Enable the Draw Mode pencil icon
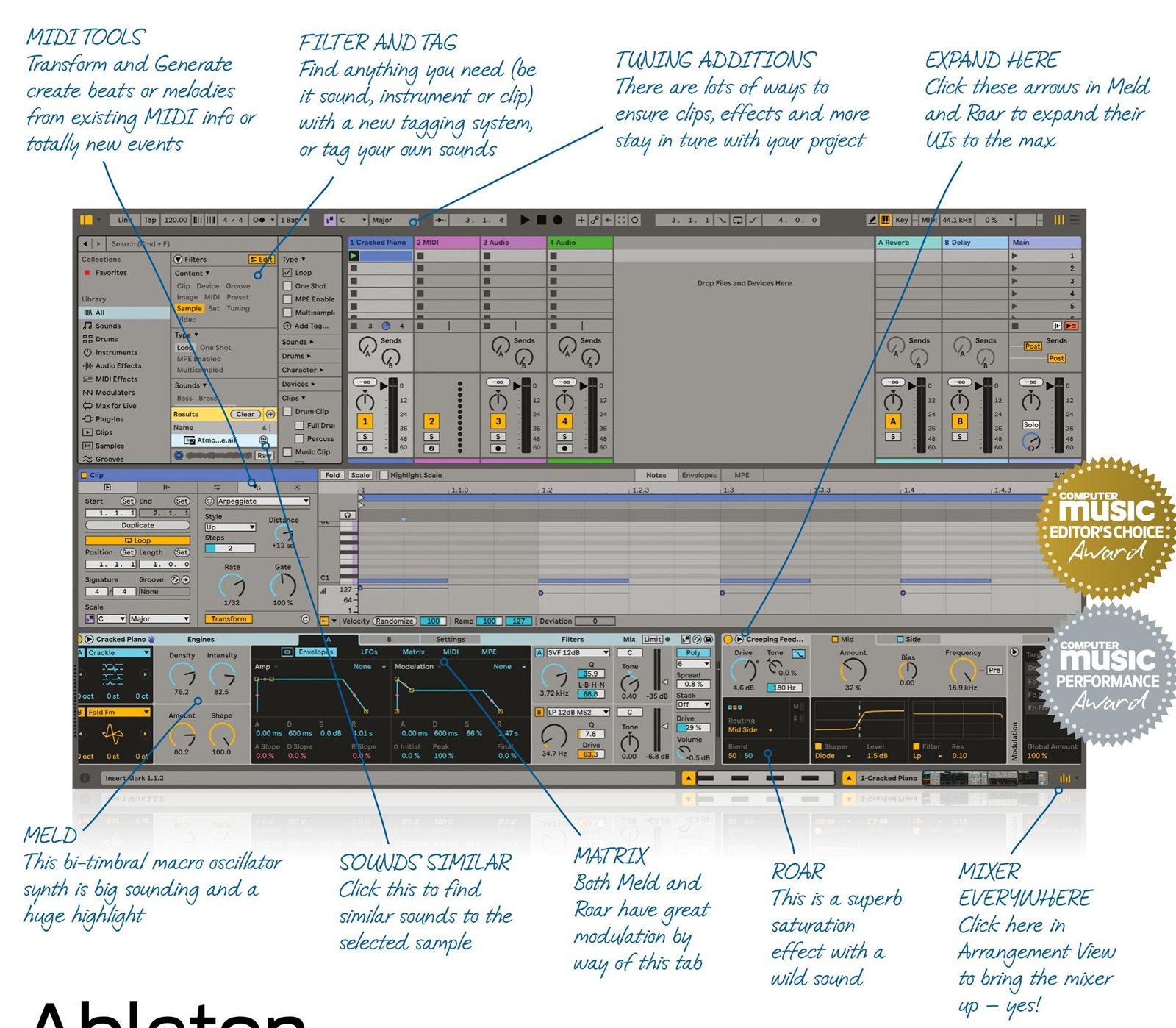Viewport: 1176px width, 1028px height. tap(872, 220)
